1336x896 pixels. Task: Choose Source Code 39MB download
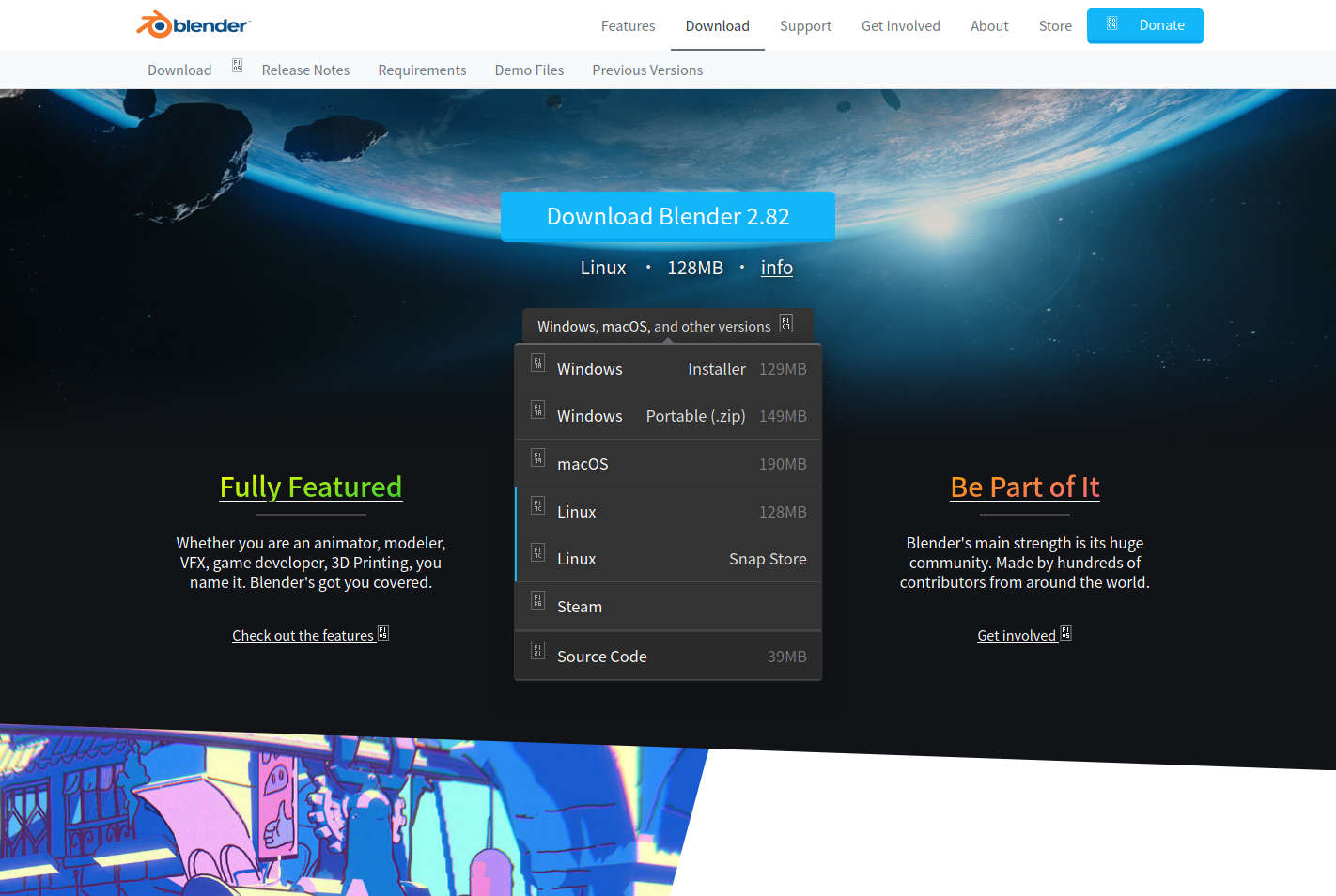[668, 657]
